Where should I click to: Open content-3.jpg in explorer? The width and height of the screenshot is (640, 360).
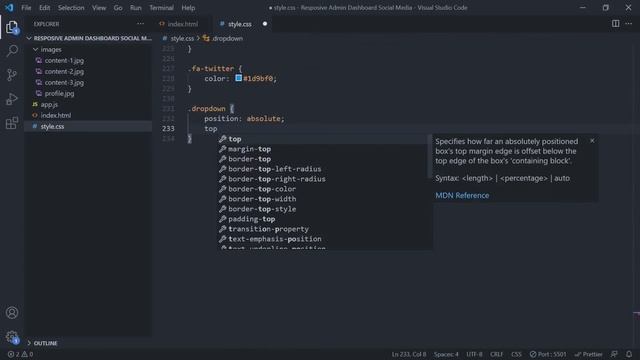[x=64, y=82]
